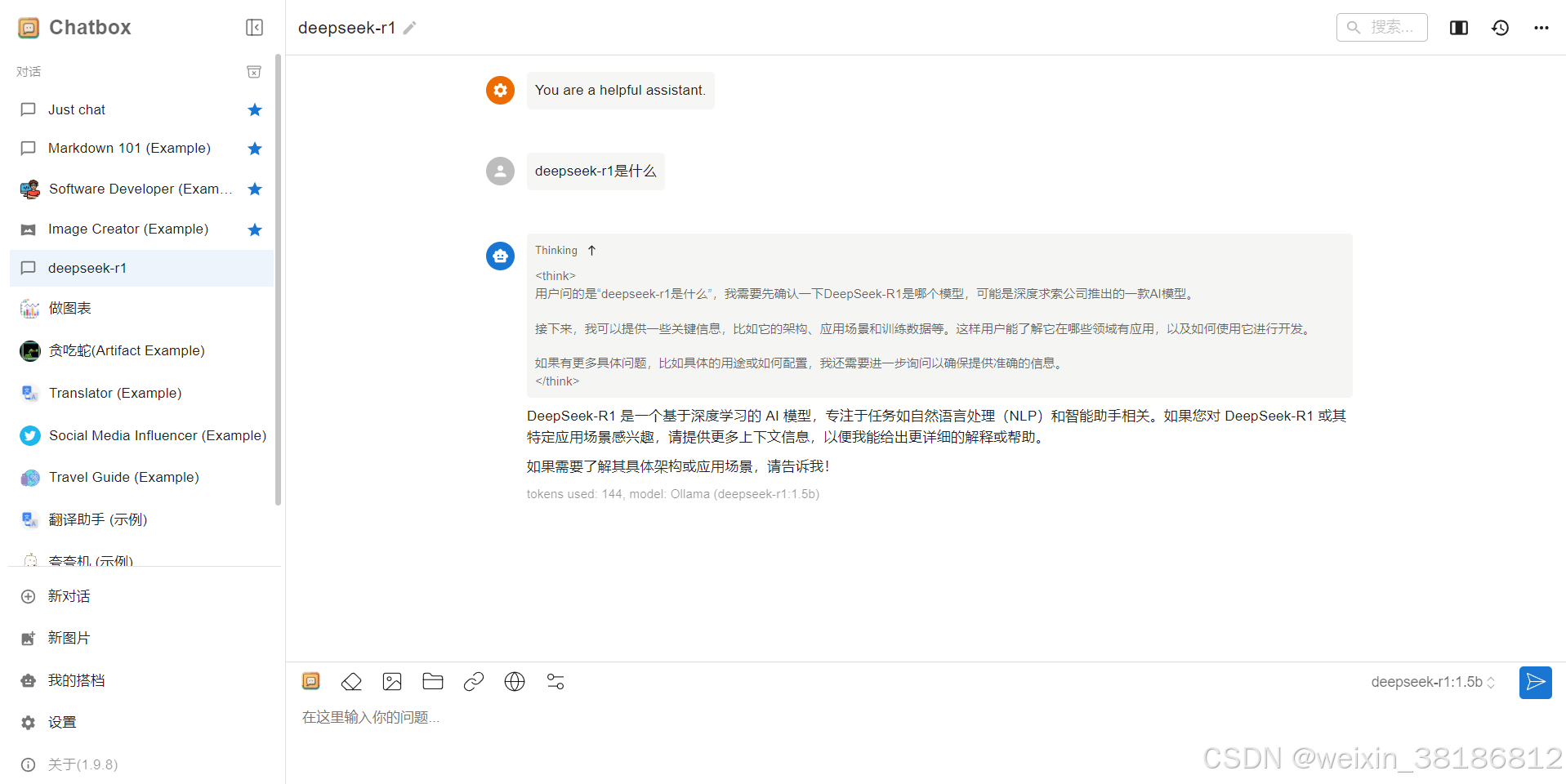Click the Chatbox icon in input toolbar

pos(311,681)
